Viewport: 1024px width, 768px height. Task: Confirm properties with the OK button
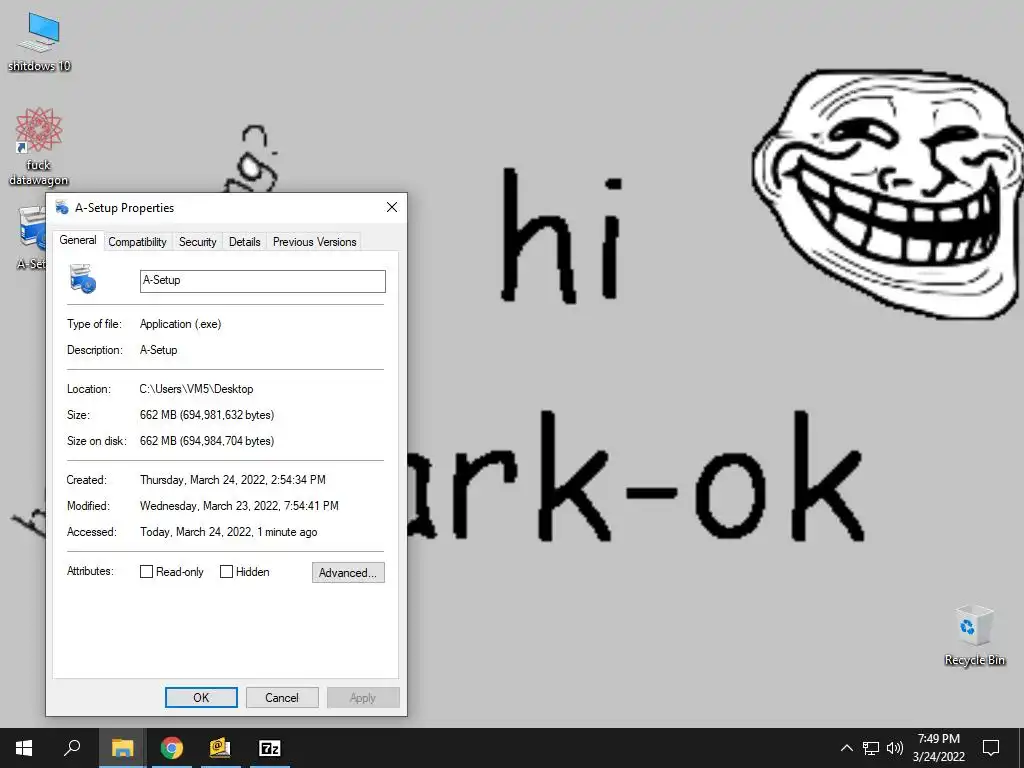click(201, 697)
